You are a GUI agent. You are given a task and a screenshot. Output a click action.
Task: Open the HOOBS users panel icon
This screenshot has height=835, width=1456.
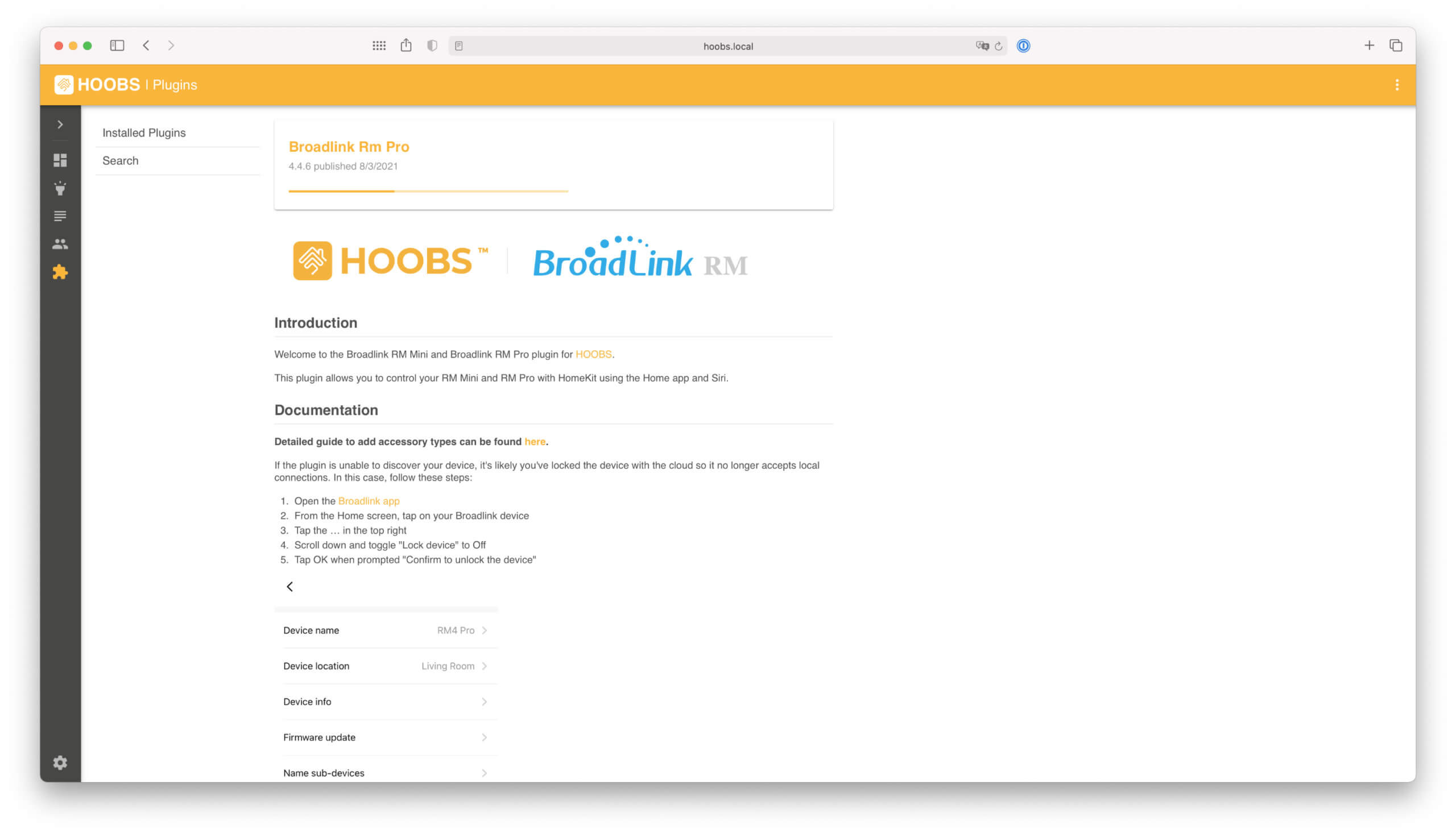click(60, 243)
